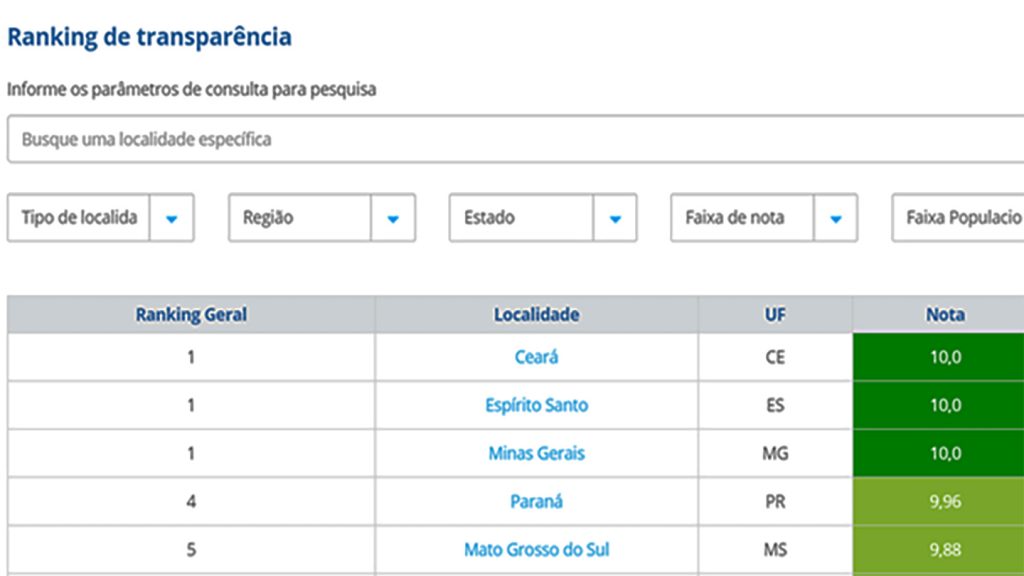This screenshot has width=1024, height=576.
Task: Click the Nota column header
Action: click(x=944, y=315)
